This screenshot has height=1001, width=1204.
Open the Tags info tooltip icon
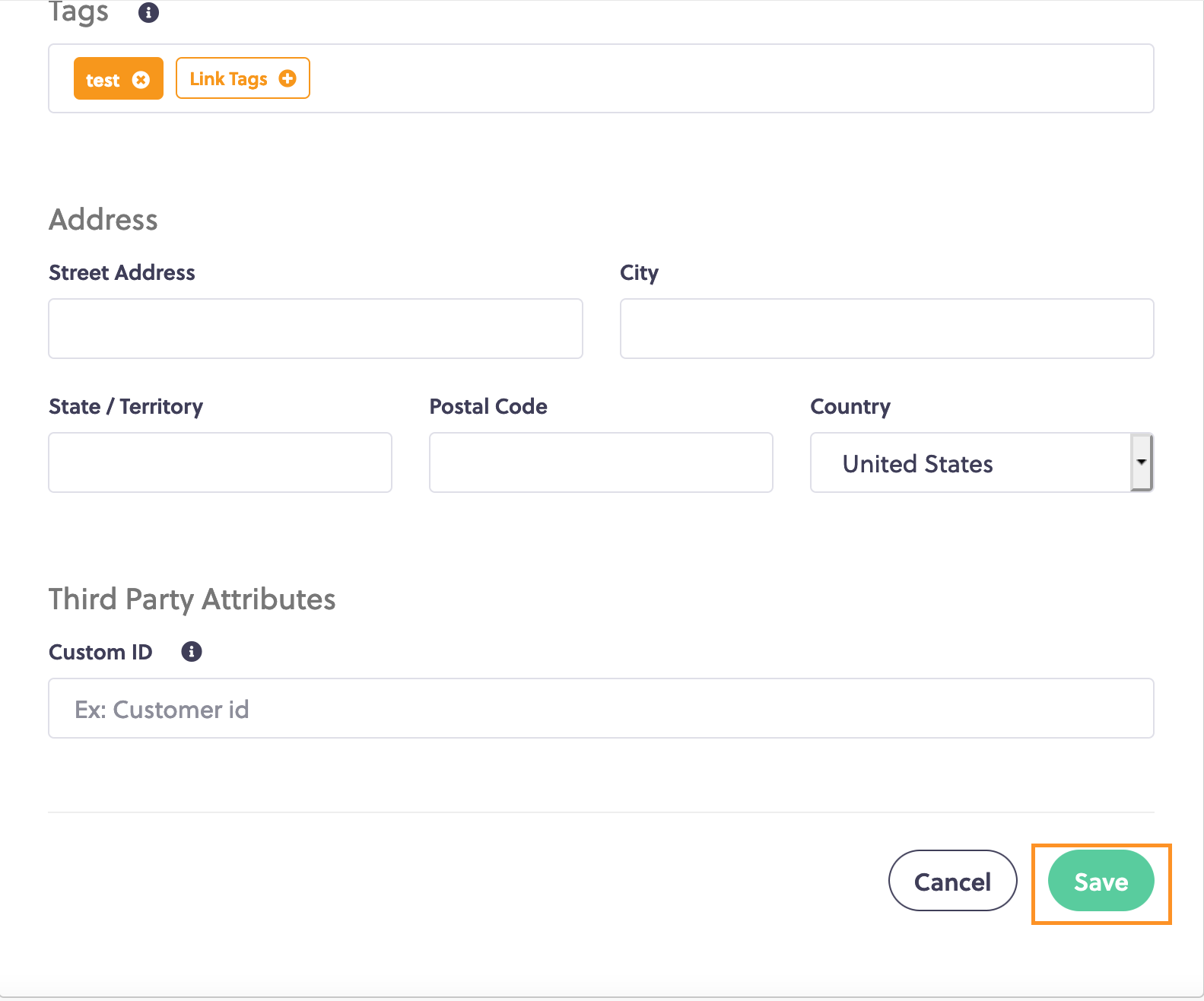(148, 12)
